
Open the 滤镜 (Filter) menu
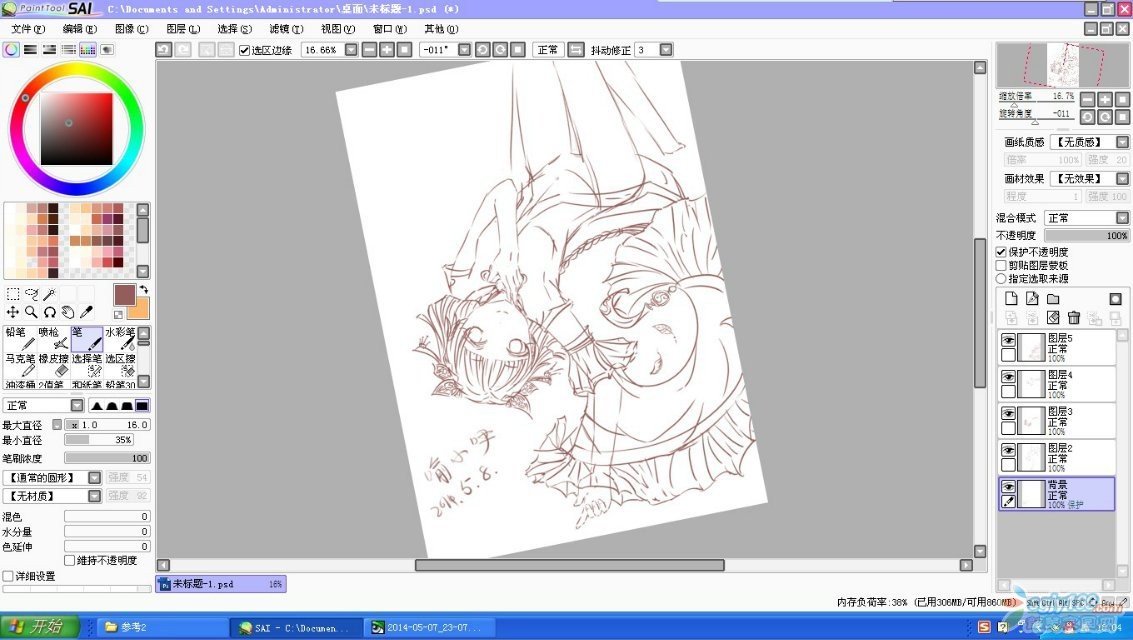[x=286, y=29]
